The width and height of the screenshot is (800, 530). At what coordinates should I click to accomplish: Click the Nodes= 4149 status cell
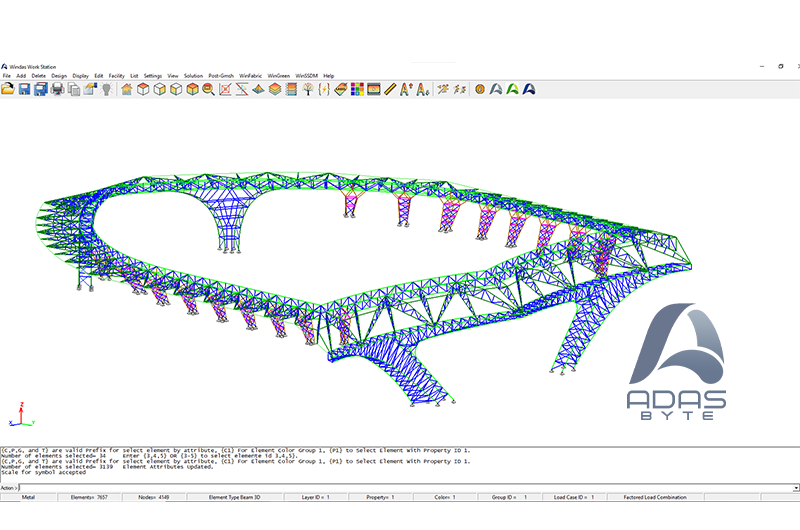(x=154, y=497)
